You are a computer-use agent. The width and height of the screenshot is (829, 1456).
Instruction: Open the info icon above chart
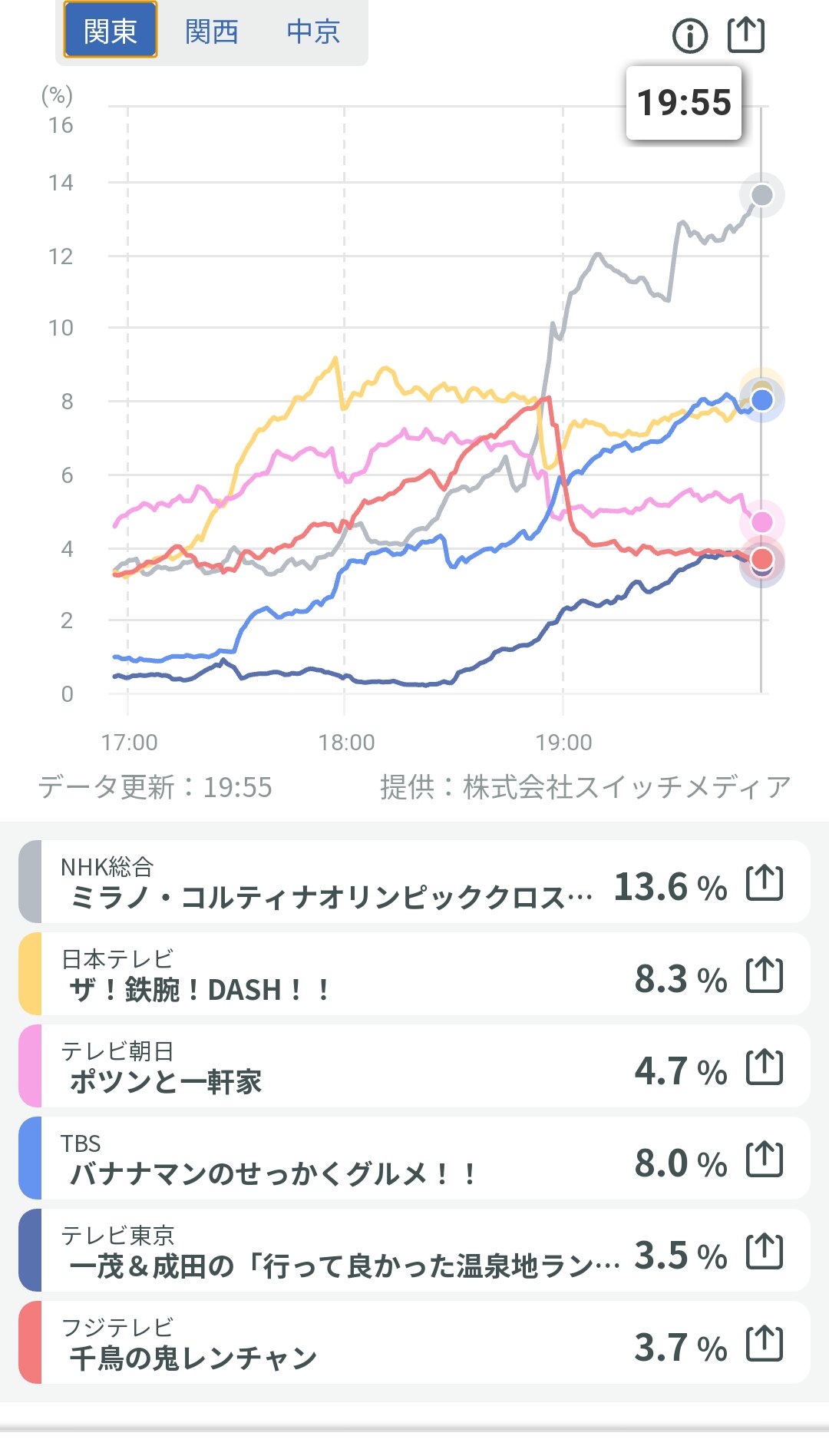pos(689,35)
